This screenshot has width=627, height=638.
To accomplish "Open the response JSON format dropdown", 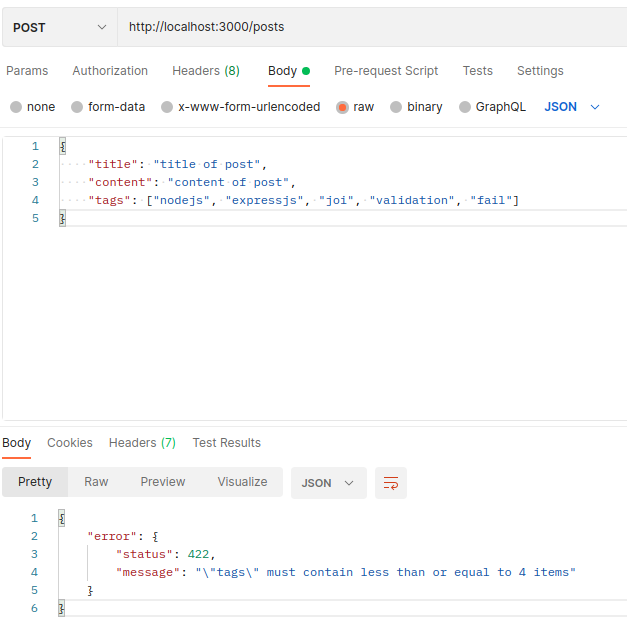I will coord(328,483).
